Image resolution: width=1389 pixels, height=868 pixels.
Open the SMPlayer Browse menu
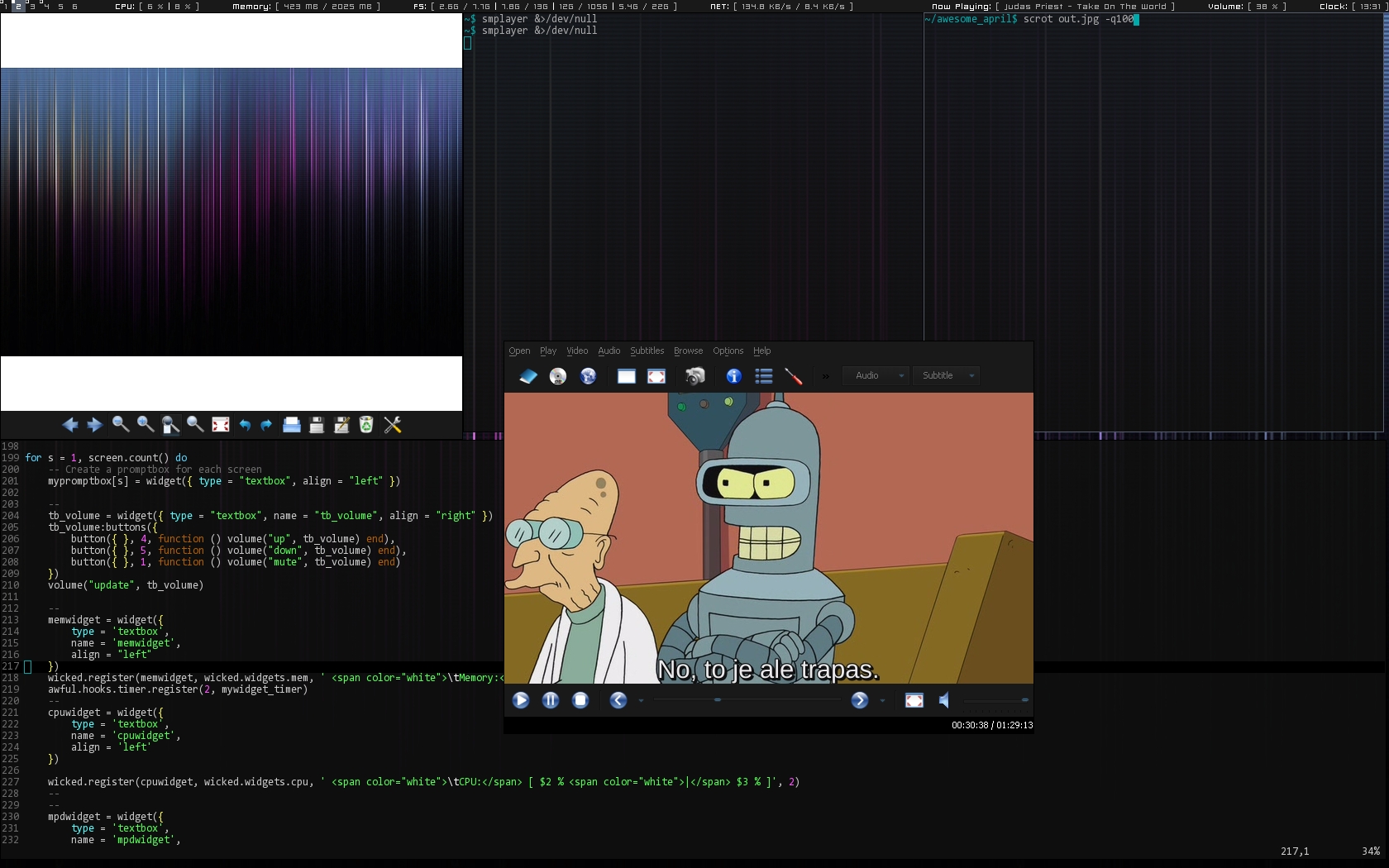688,351
